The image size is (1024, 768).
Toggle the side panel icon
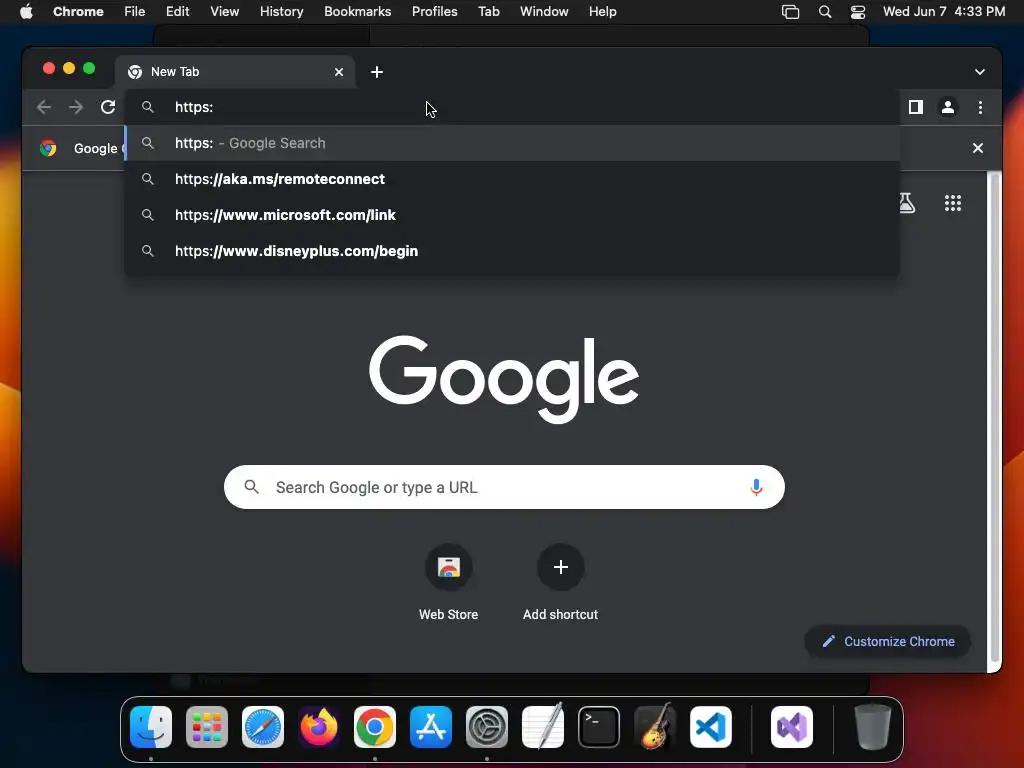pyautogui.click(x=916, y=107)
